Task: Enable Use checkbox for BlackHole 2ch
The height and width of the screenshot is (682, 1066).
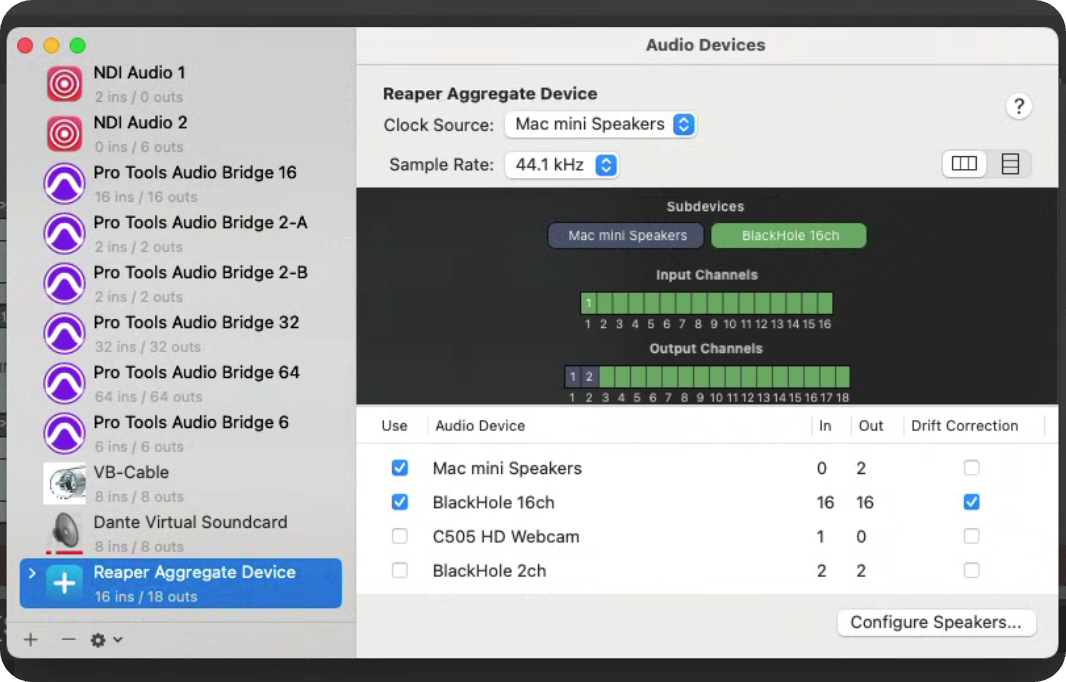Action: (x=400, y=570)
